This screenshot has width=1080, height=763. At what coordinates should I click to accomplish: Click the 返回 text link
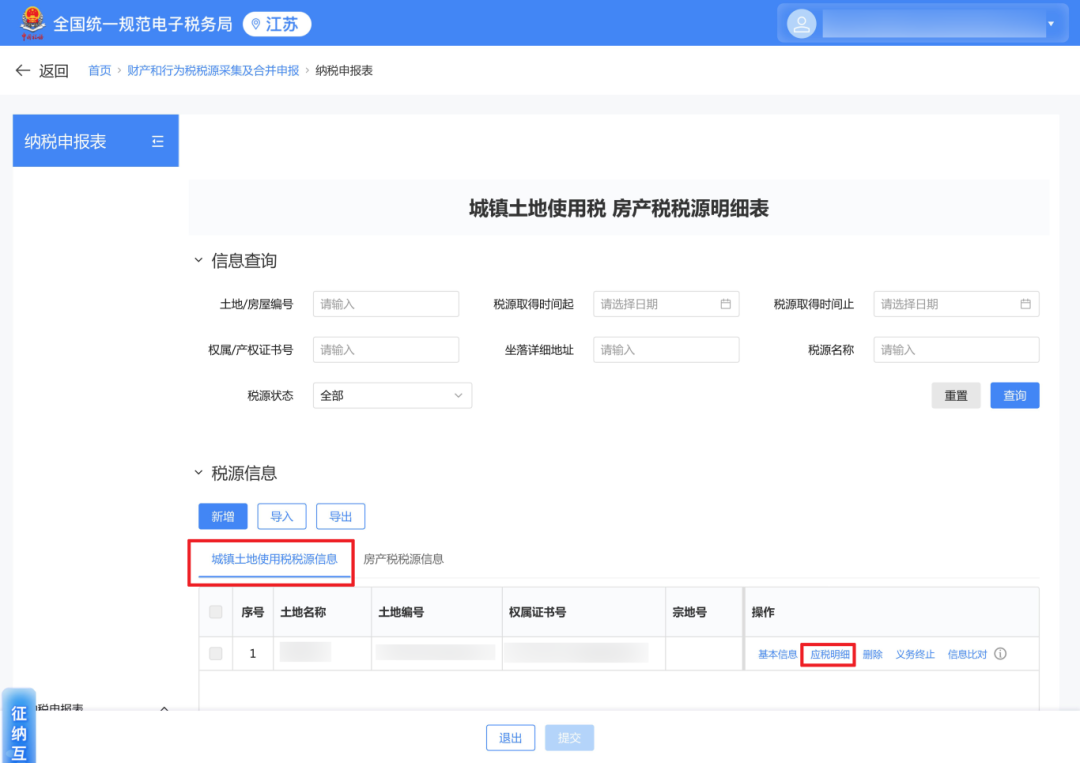click(54, 70)
